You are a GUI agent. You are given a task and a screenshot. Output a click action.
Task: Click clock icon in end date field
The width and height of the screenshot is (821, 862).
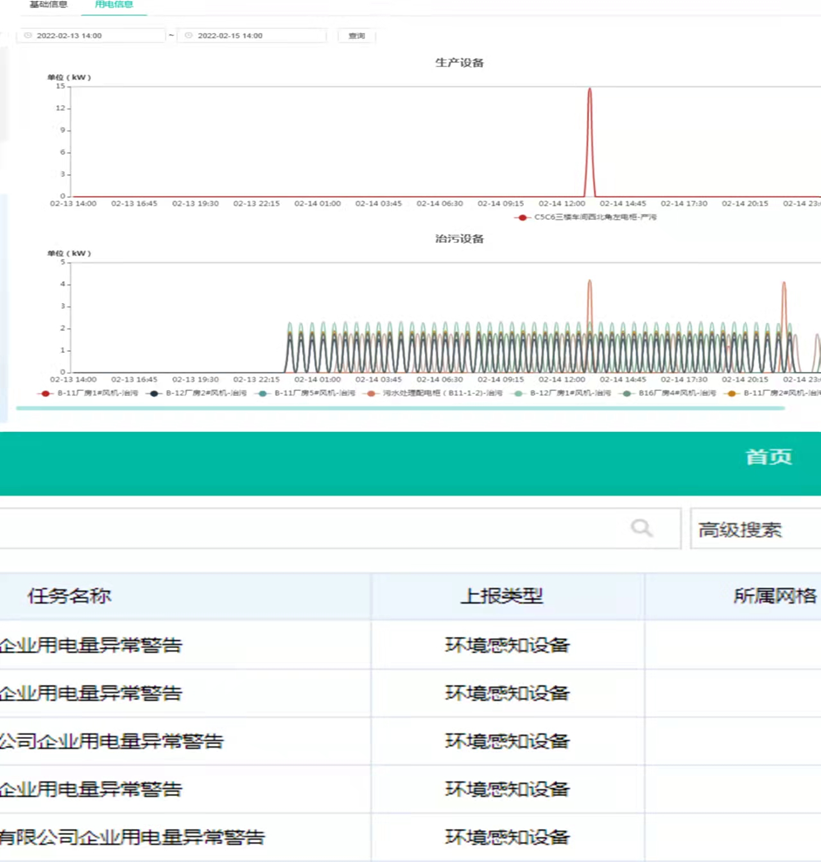click(189, 36)
